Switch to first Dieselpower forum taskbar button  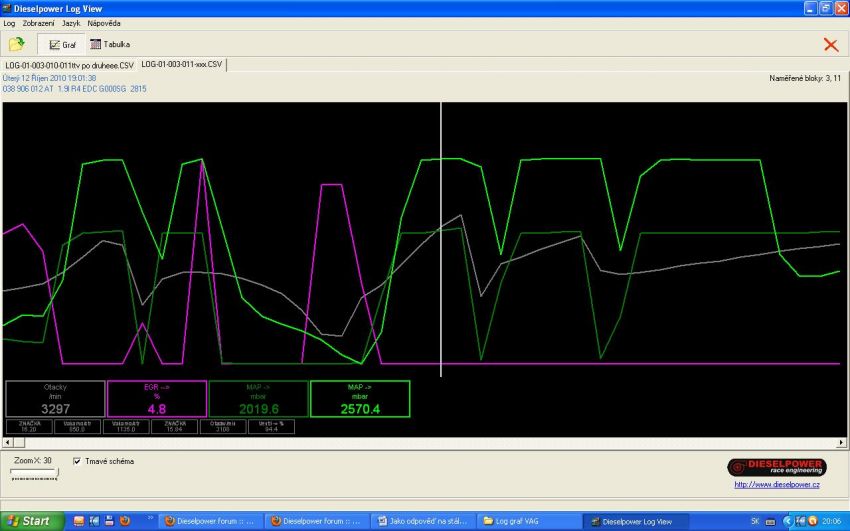[x=209, y=521]
